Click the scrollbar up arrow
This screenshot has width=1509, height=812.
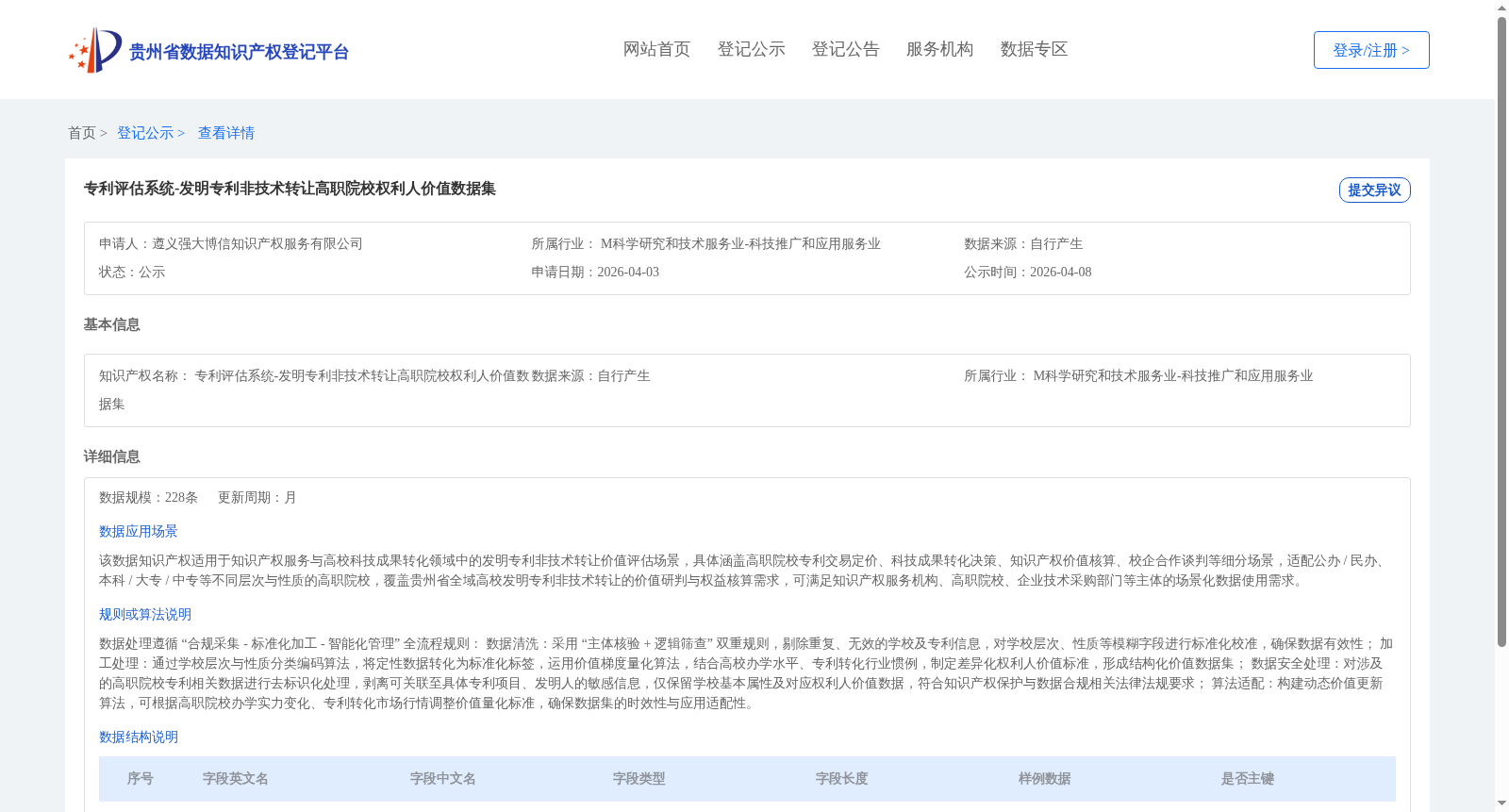click(x=1502, y=8)
